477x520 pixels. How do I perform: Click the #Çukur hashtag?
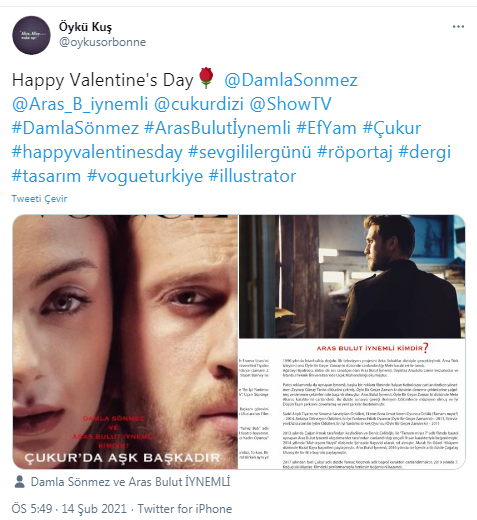(x=392, y=128)
